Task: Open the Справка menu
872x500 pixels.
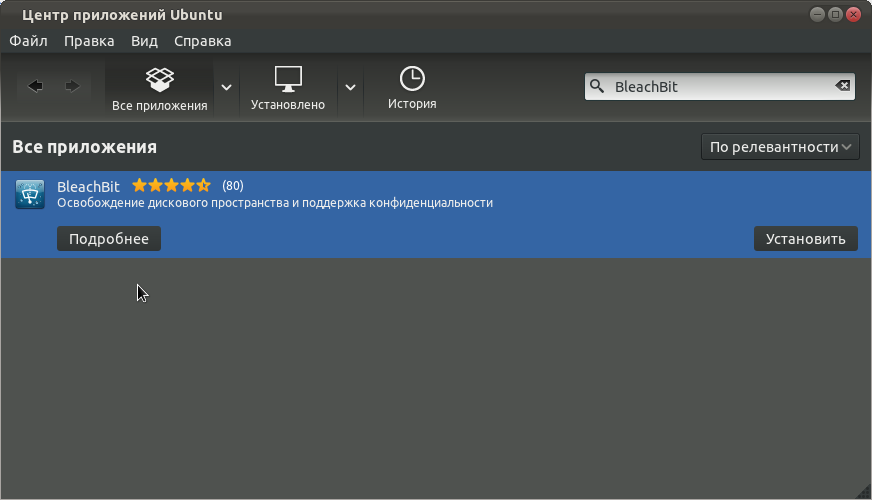Action: click(202, 41)
